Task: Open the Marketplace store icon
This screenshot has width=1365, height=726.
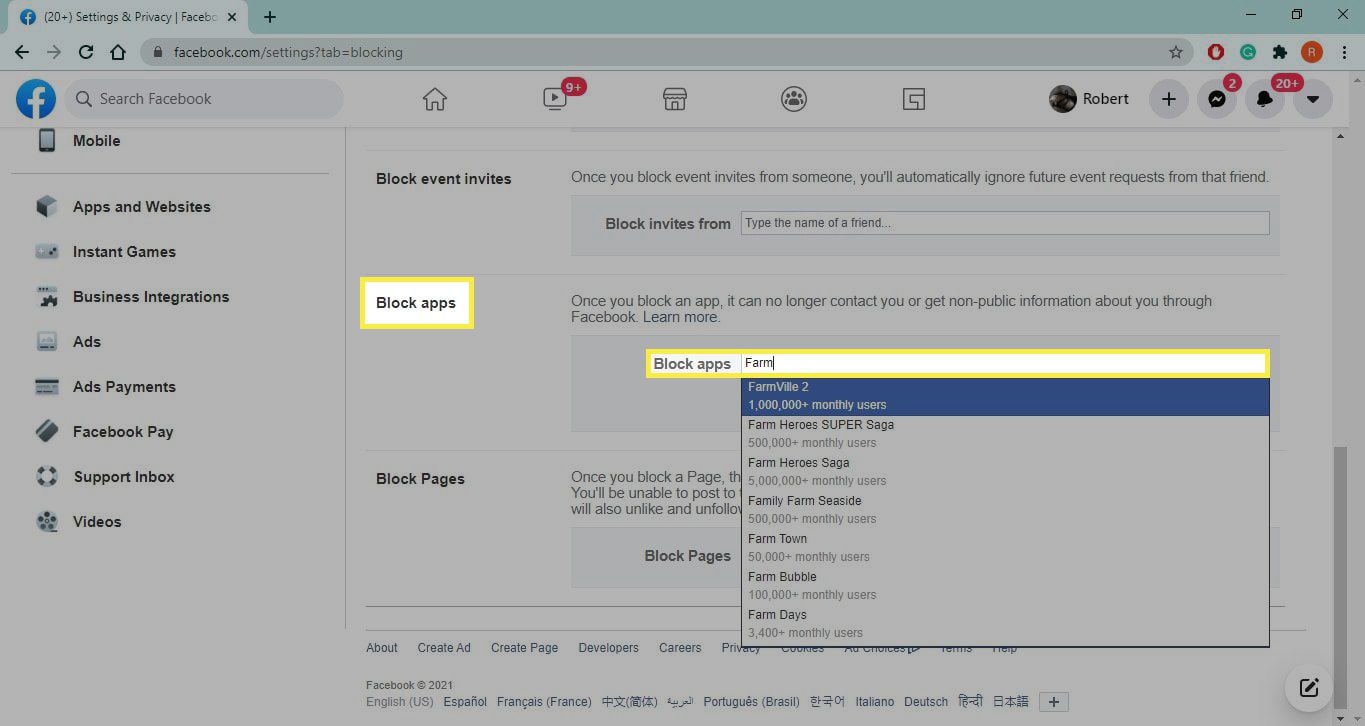Action: click(675, 99)
